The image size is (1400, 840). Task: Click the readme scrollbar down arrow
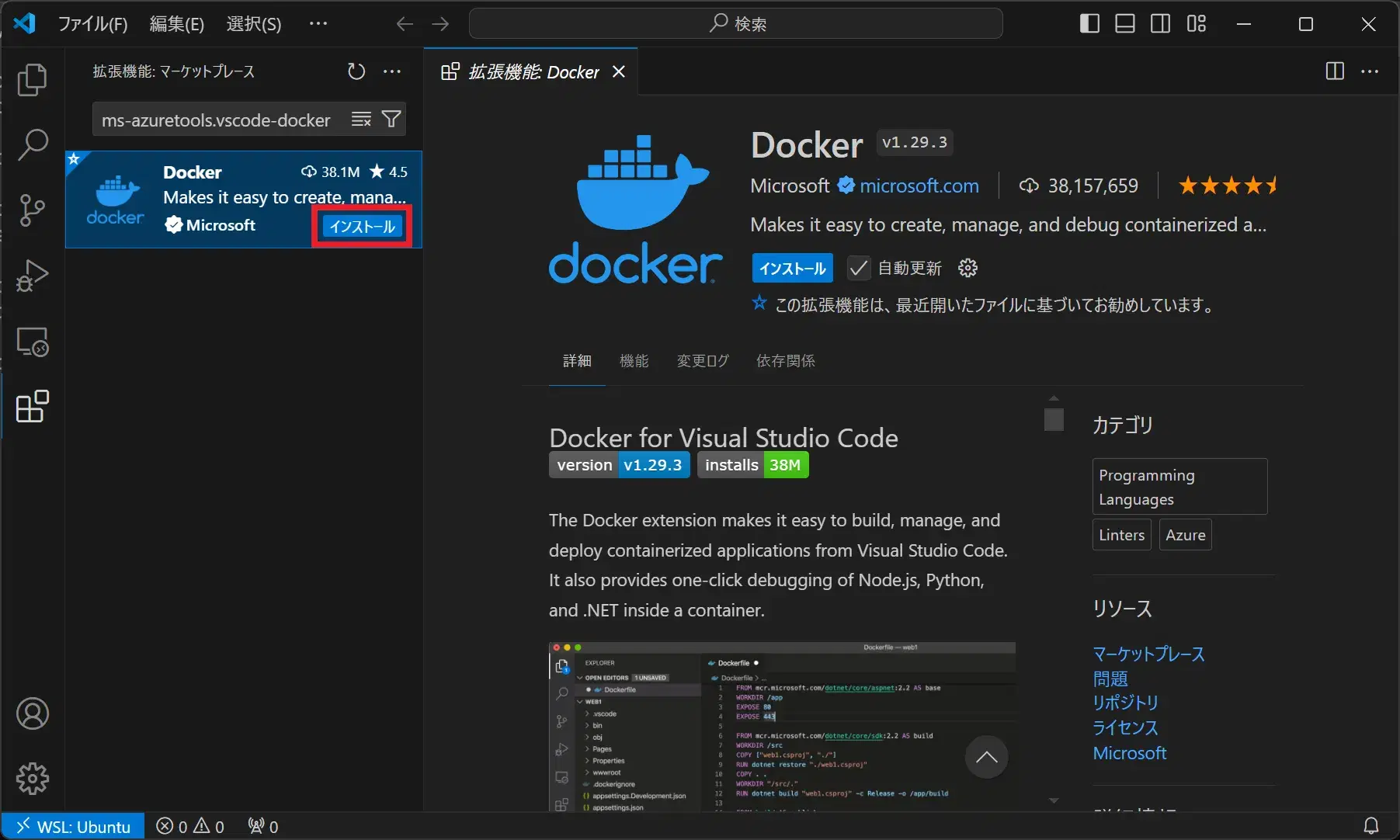click(1054, 800)
